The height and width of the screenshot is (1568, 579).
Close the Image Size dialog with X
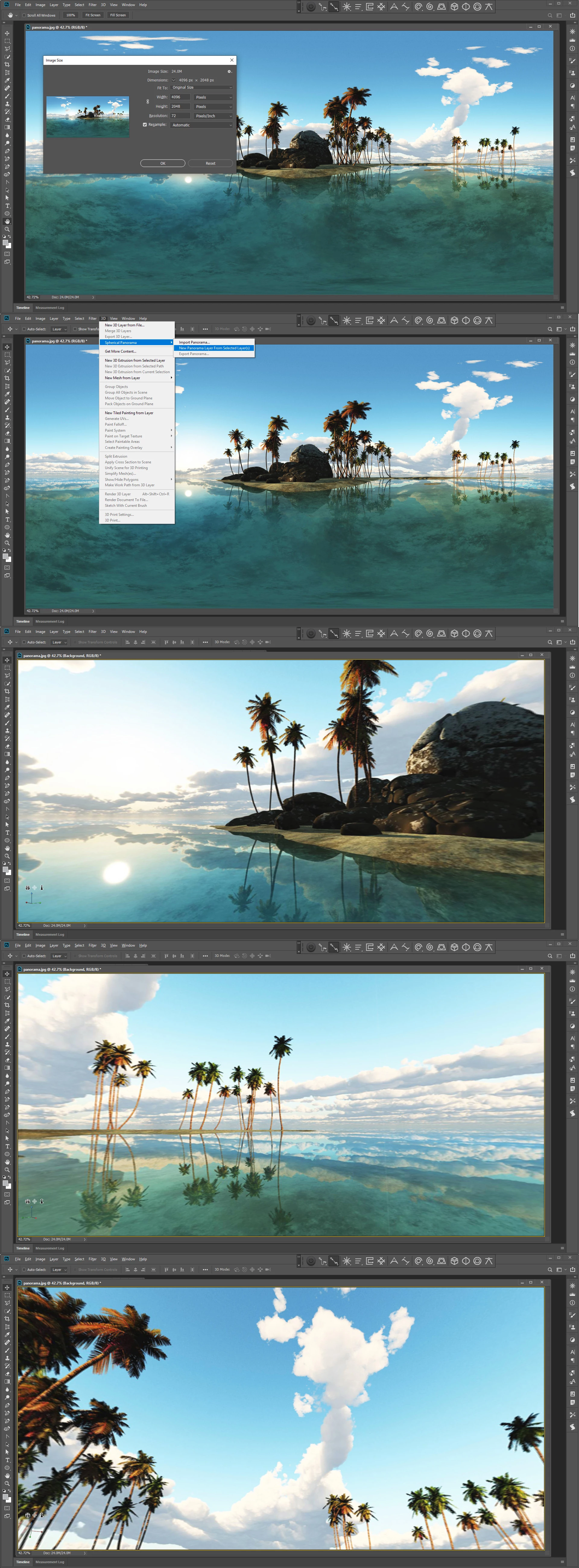click(231, 60)
